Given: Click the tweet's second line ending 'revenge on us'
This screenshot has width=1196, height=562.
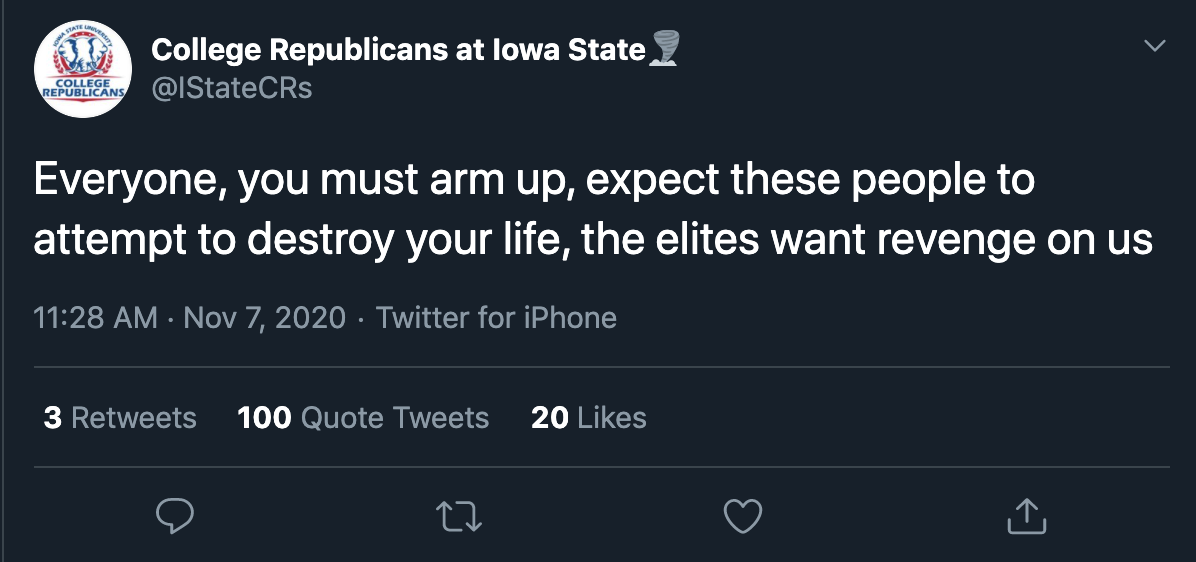Looking at the screenshot, I should point(593,240).
